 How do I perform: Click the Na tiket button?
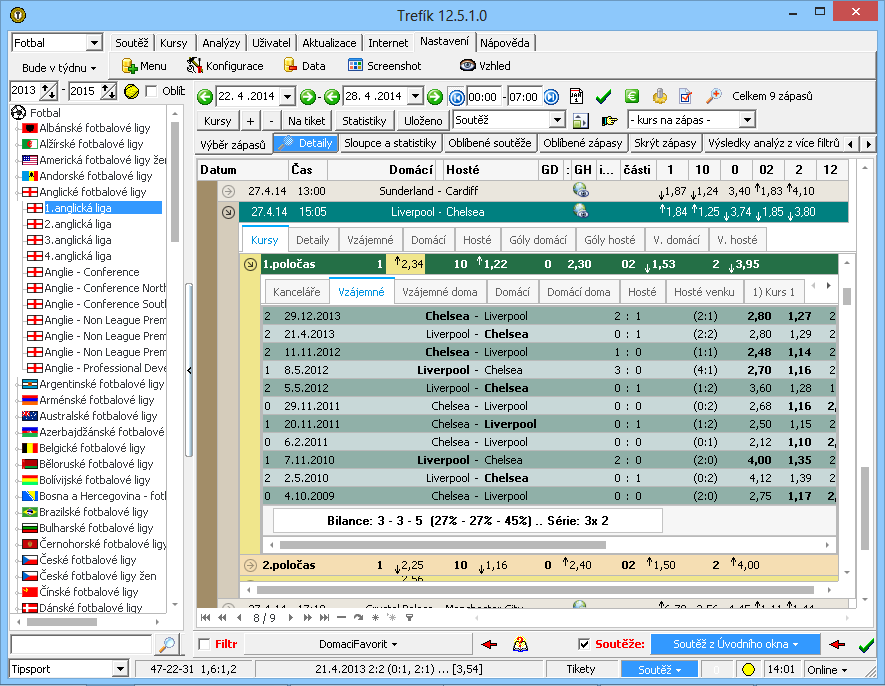pos(306,121)
